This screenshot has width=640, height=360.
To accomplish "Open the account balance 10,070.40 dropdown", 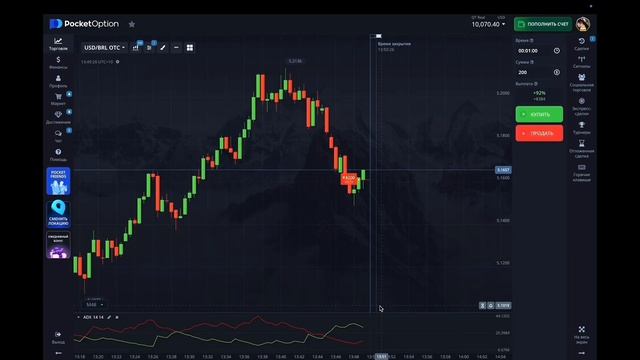I will 488,24.
